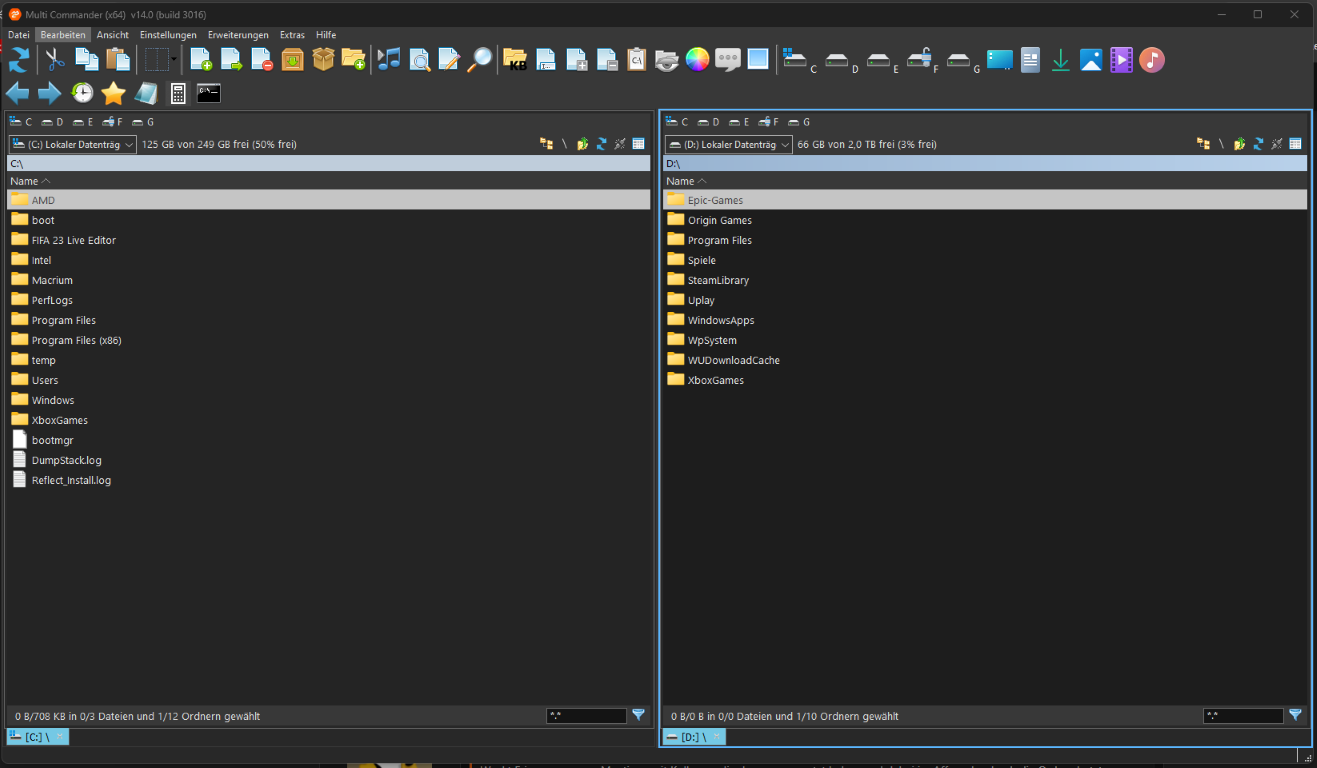This screenshot has width=1317, height=768.
Task: Click the calculator icon in second toolbar row
Action: (178, 94)
